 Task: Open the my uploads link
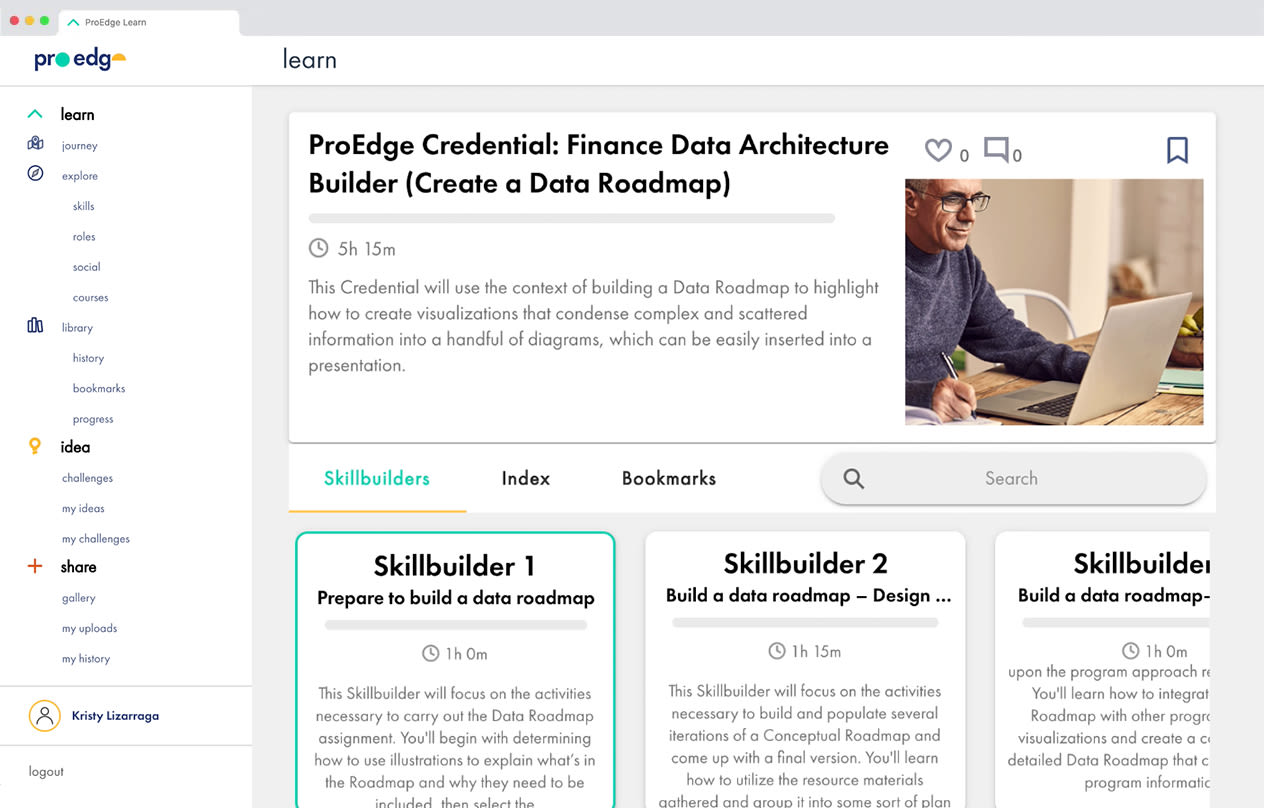point(89,628)
